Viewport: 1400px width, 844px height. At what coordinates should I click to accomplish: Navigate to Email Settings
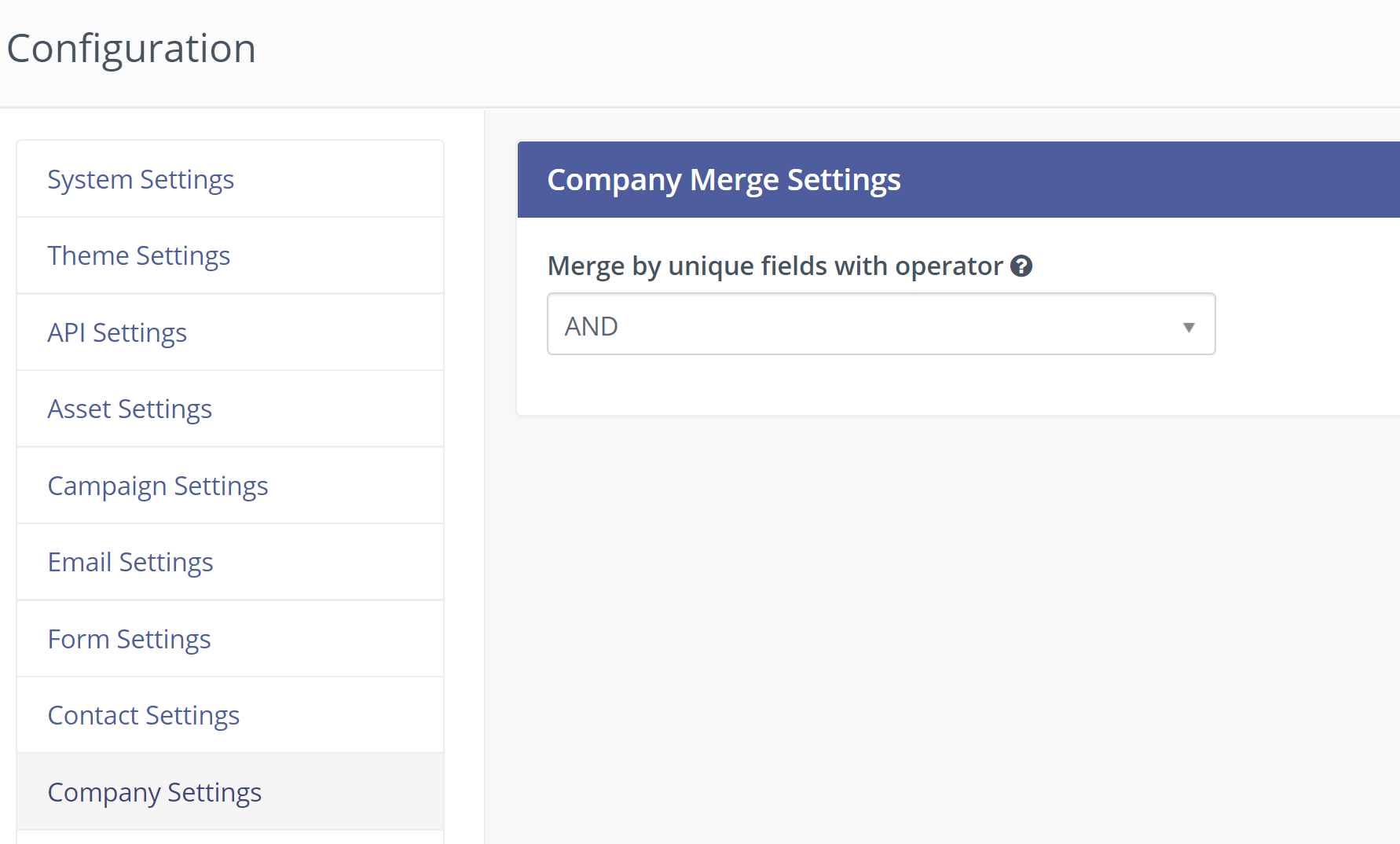[130, 562]
